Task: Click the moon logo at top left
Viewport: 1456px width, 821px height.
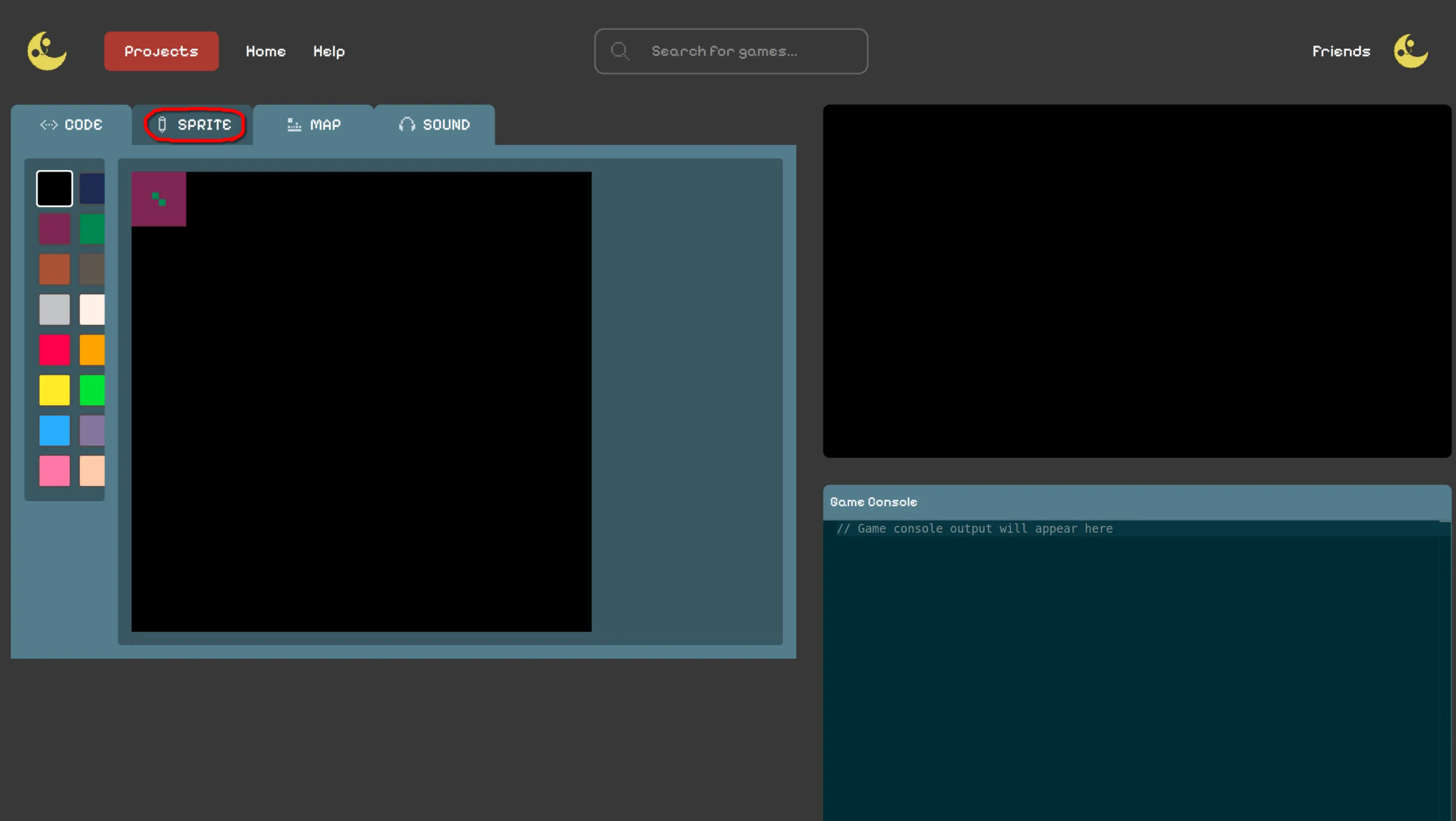Action: click(x=47, y=51)
